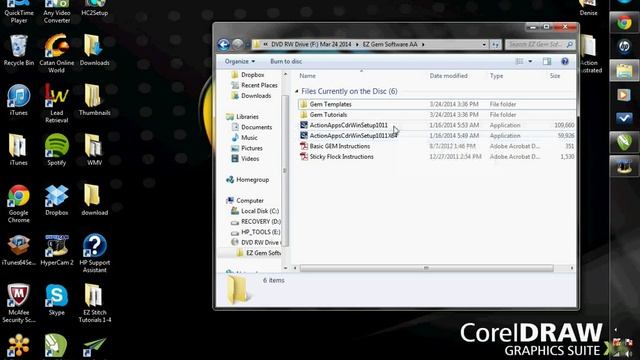Select Videos library in navigation pane
Screen dimensions: 640x360
click(250, 158)
